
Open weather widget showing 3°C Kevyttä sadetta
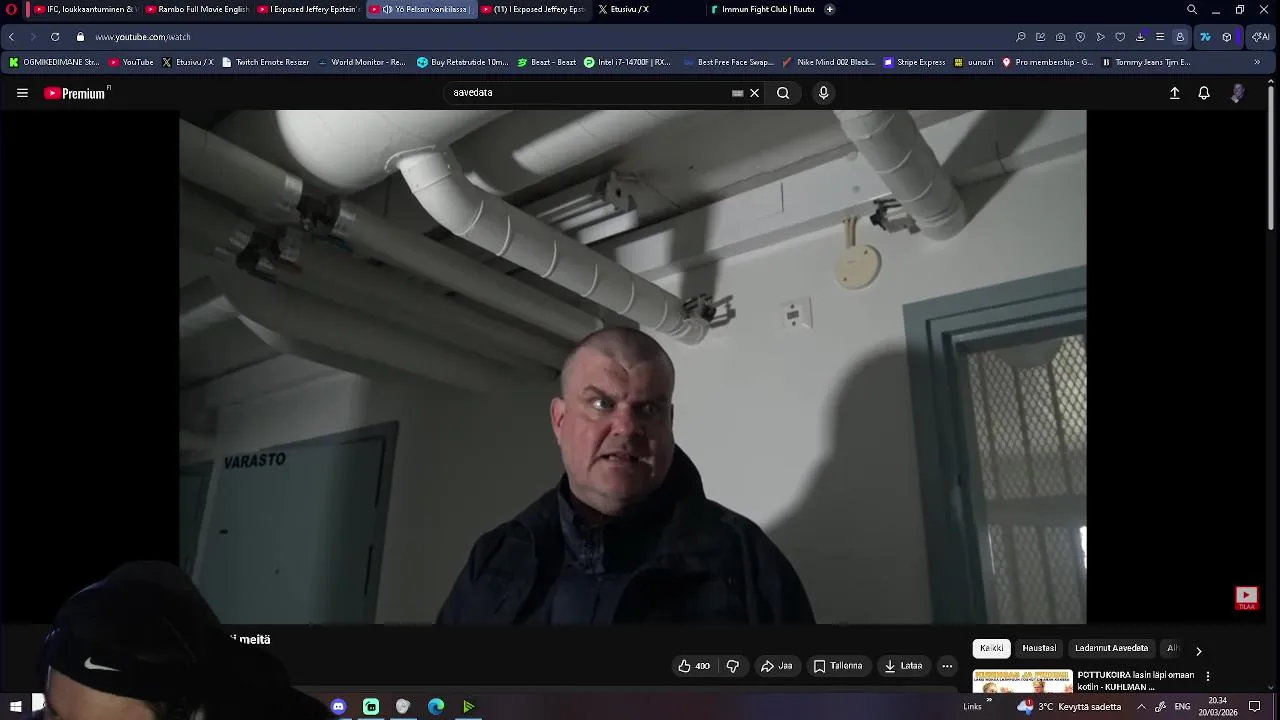[x=1069, y=706]
